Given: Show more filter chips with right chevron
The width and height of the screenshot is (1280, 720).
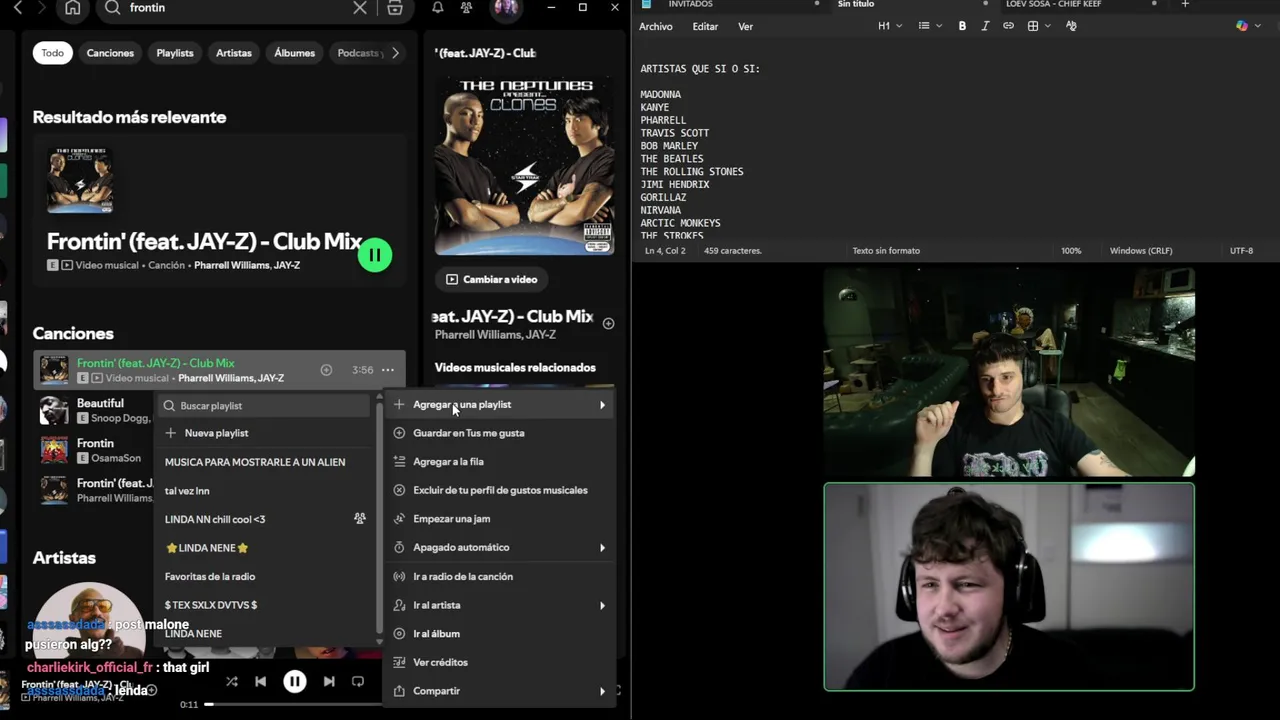Looking at the screenshot, I should [x=396, y=53].
